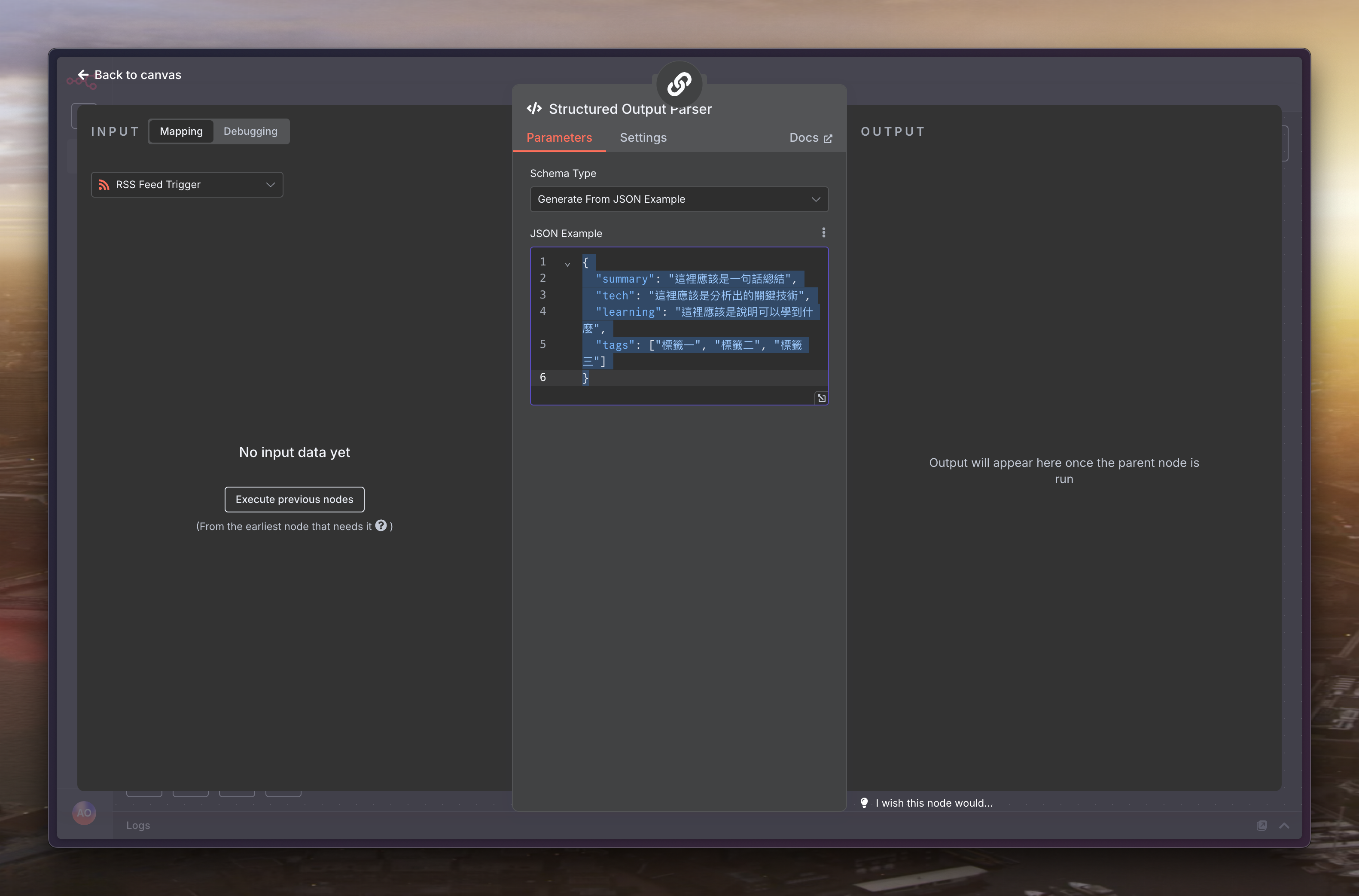
Task: Expand the Logs panel chevron
Action: pyautogui.click(x=1284, y=826)
